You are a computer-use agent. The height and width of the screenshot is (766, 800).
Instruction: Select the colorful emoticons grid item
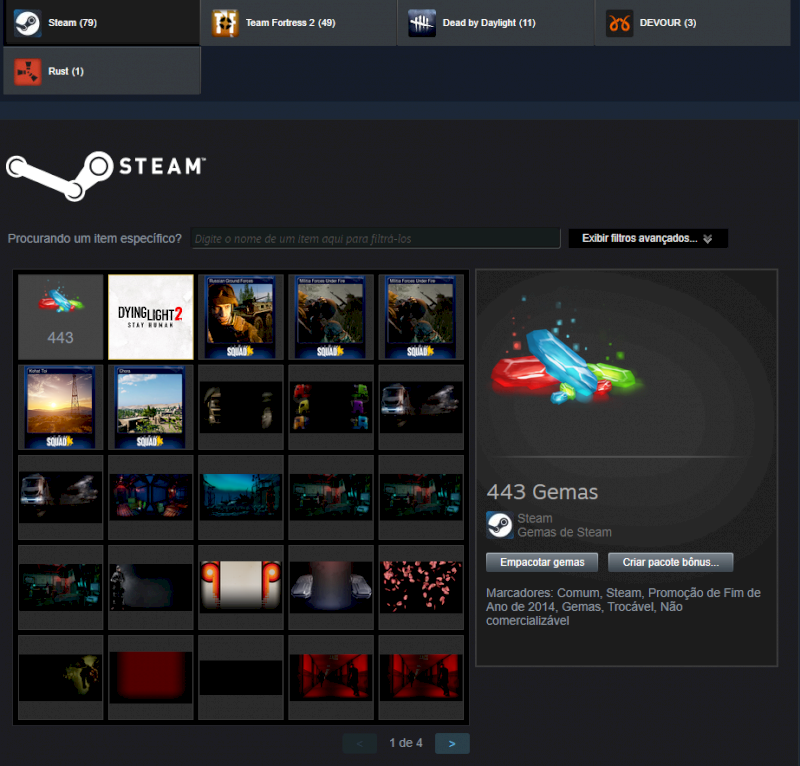330,407
